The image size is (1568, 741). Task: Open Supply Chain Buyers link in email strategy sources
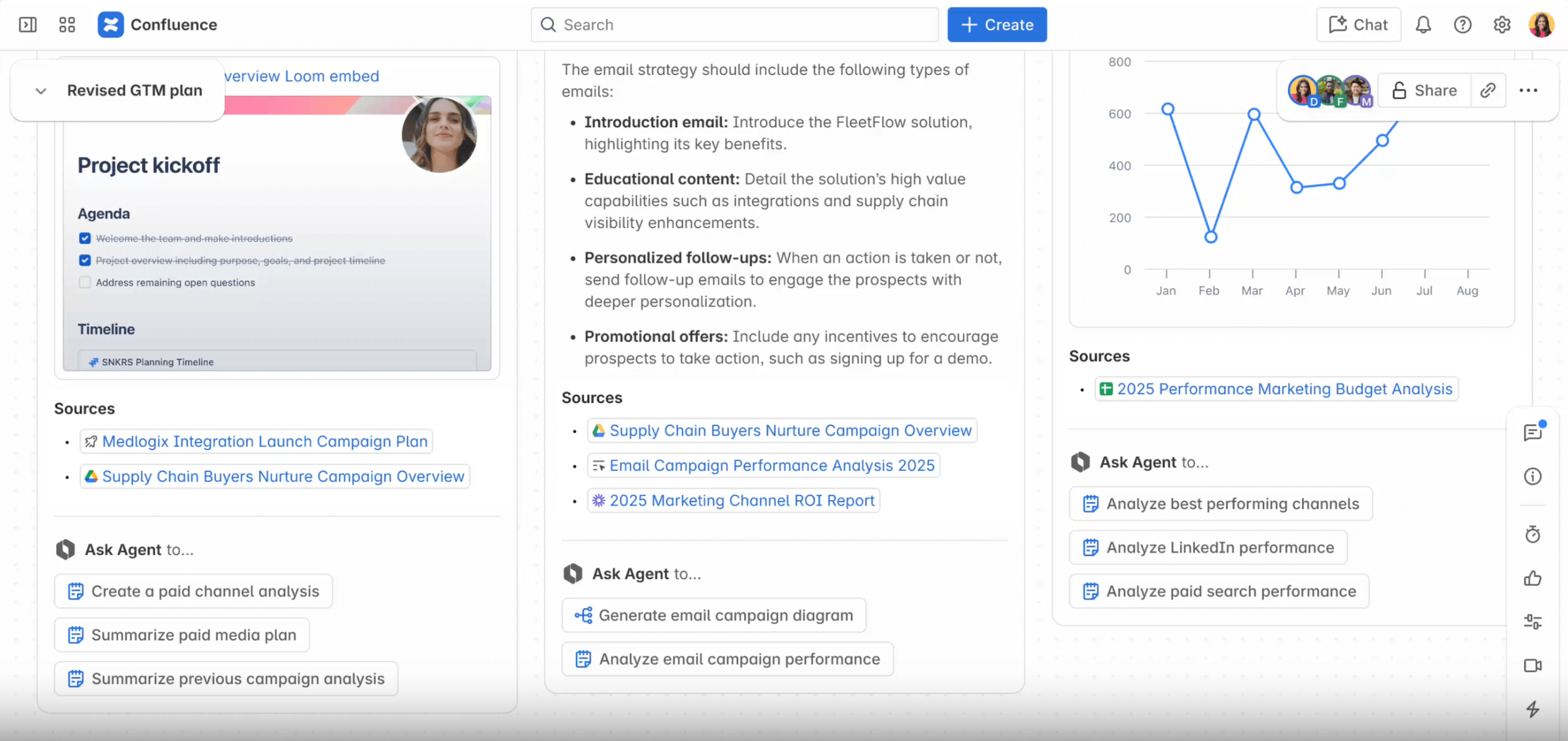782,431
